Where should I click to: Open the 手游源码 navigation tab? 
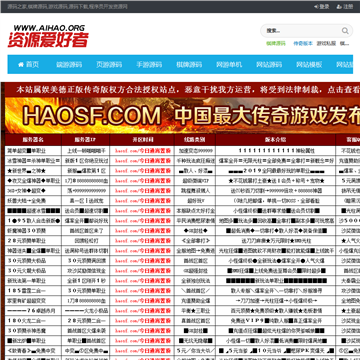(x=149, y=64)
